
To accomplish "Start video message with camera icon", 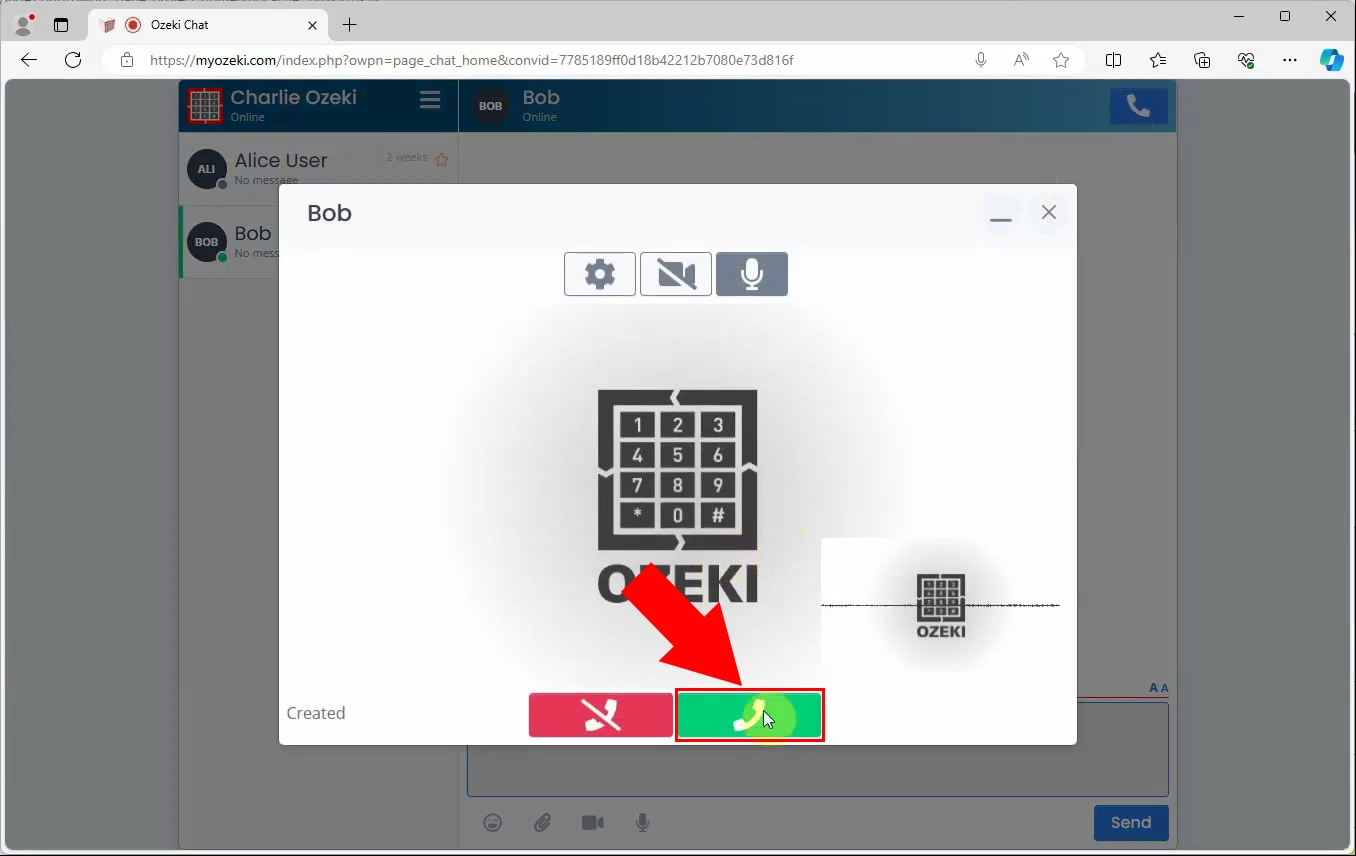I will click(x=593, y=823).
